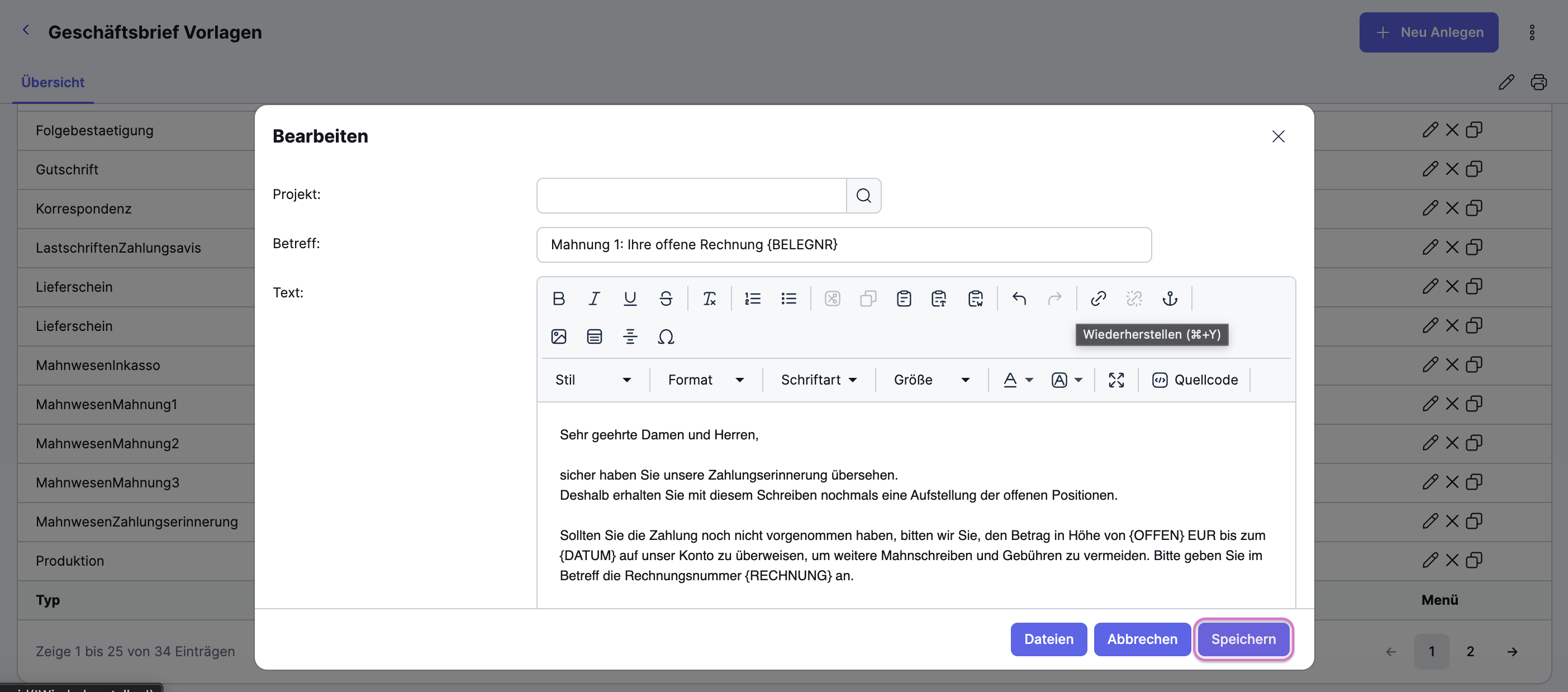Insert a horizontal line
Screen dimensions: 1568x692
click(x=630, y=336)
